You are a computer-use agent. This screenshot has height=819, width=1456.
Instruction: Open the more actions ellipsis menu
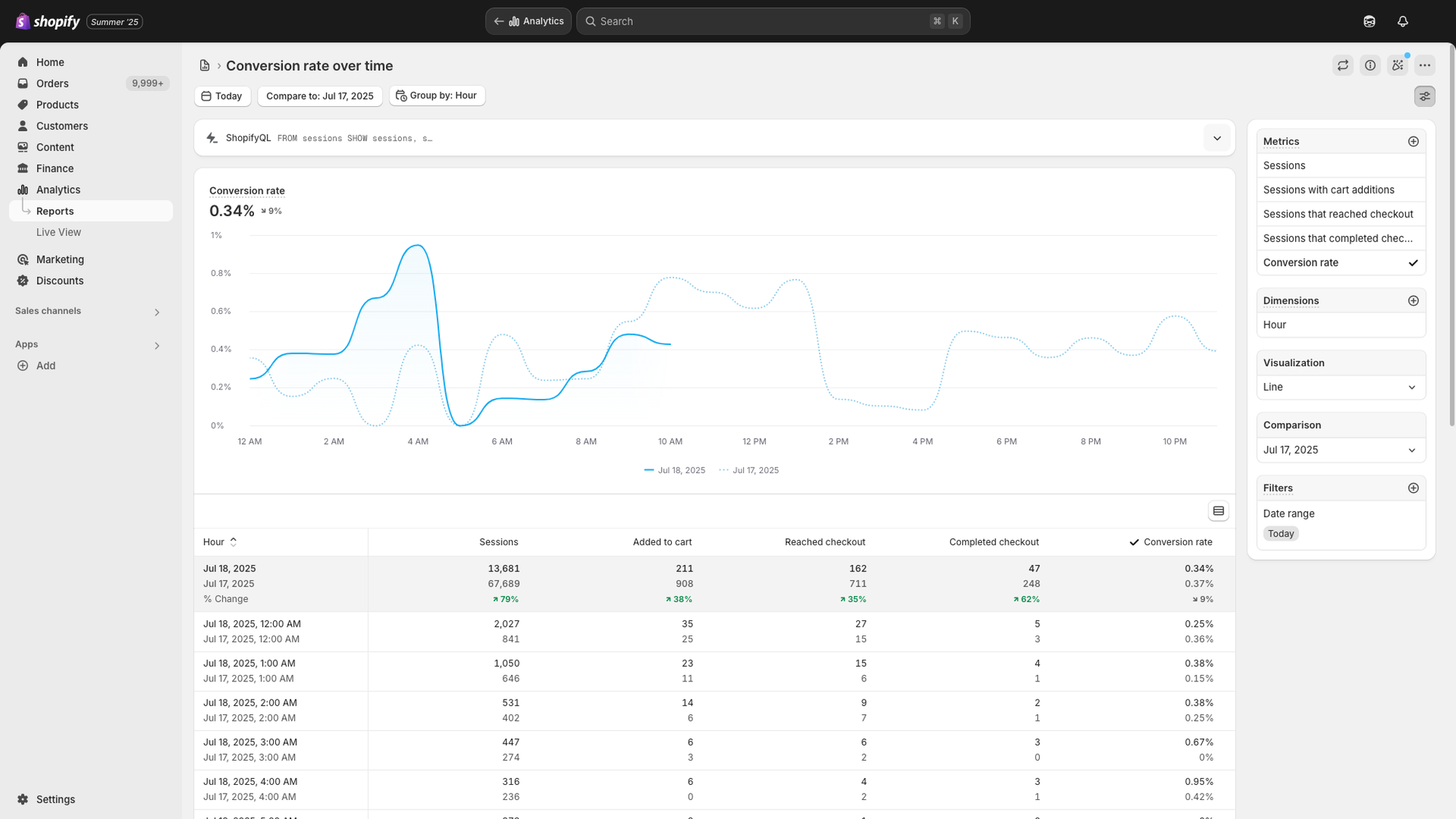1425,66
